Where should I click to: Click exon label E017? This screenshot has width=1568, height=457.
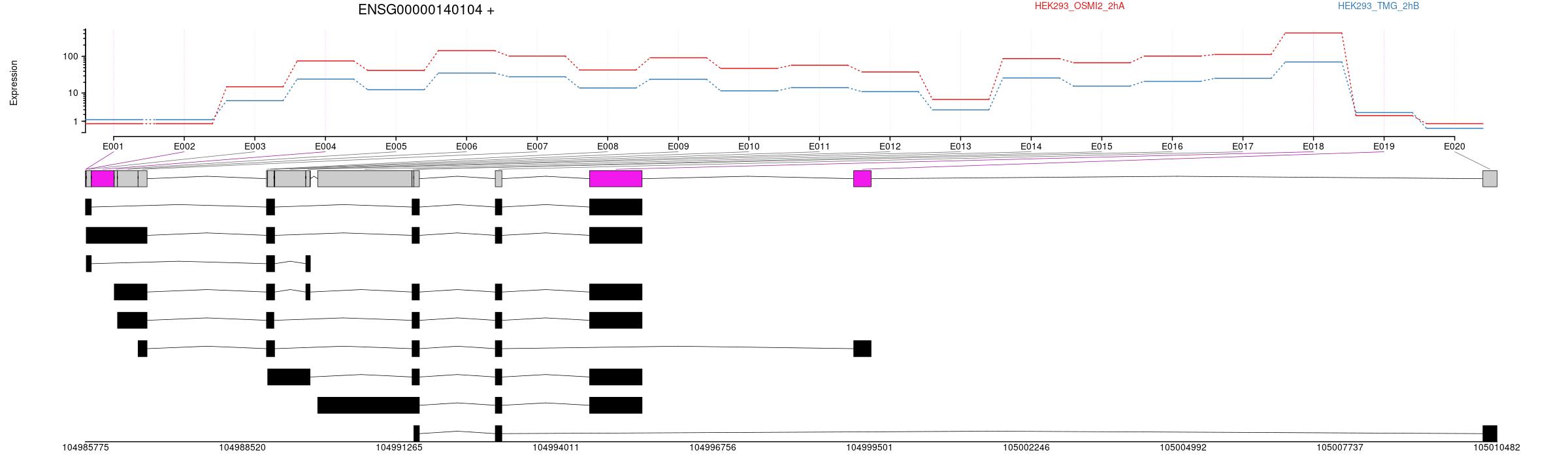[1243, 147]
